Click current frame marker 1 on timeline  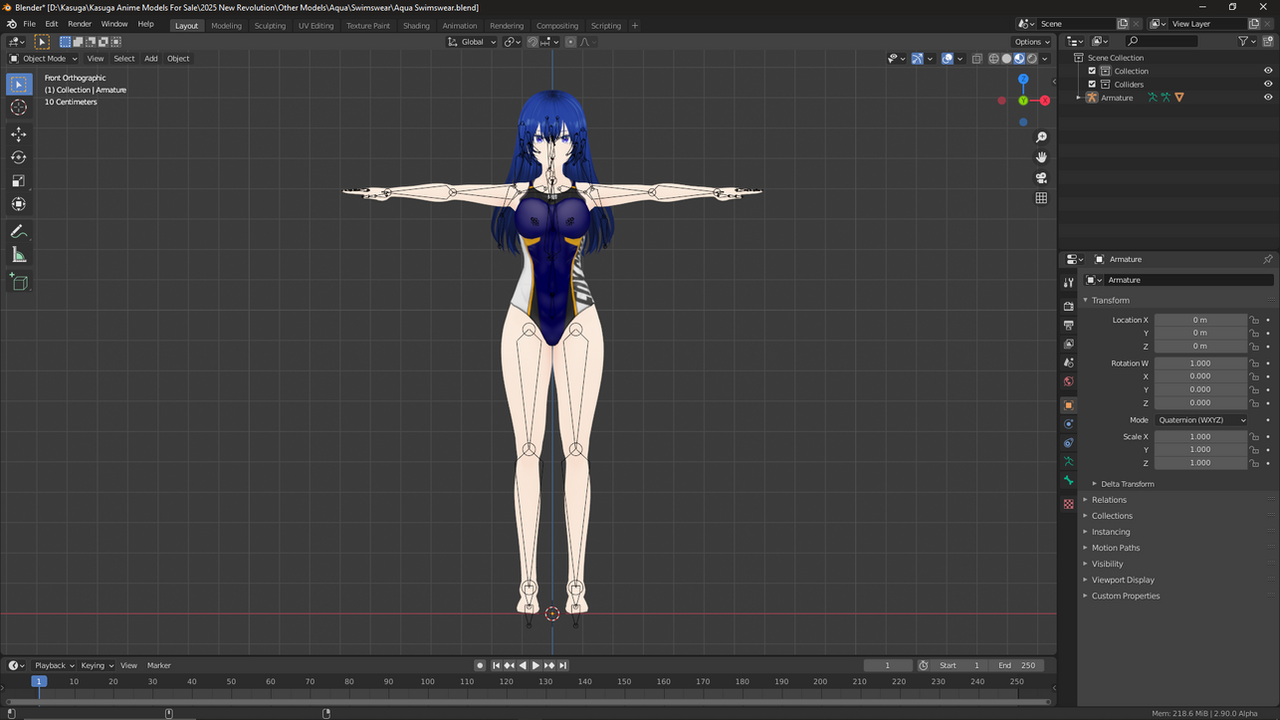tap(38, 681)
